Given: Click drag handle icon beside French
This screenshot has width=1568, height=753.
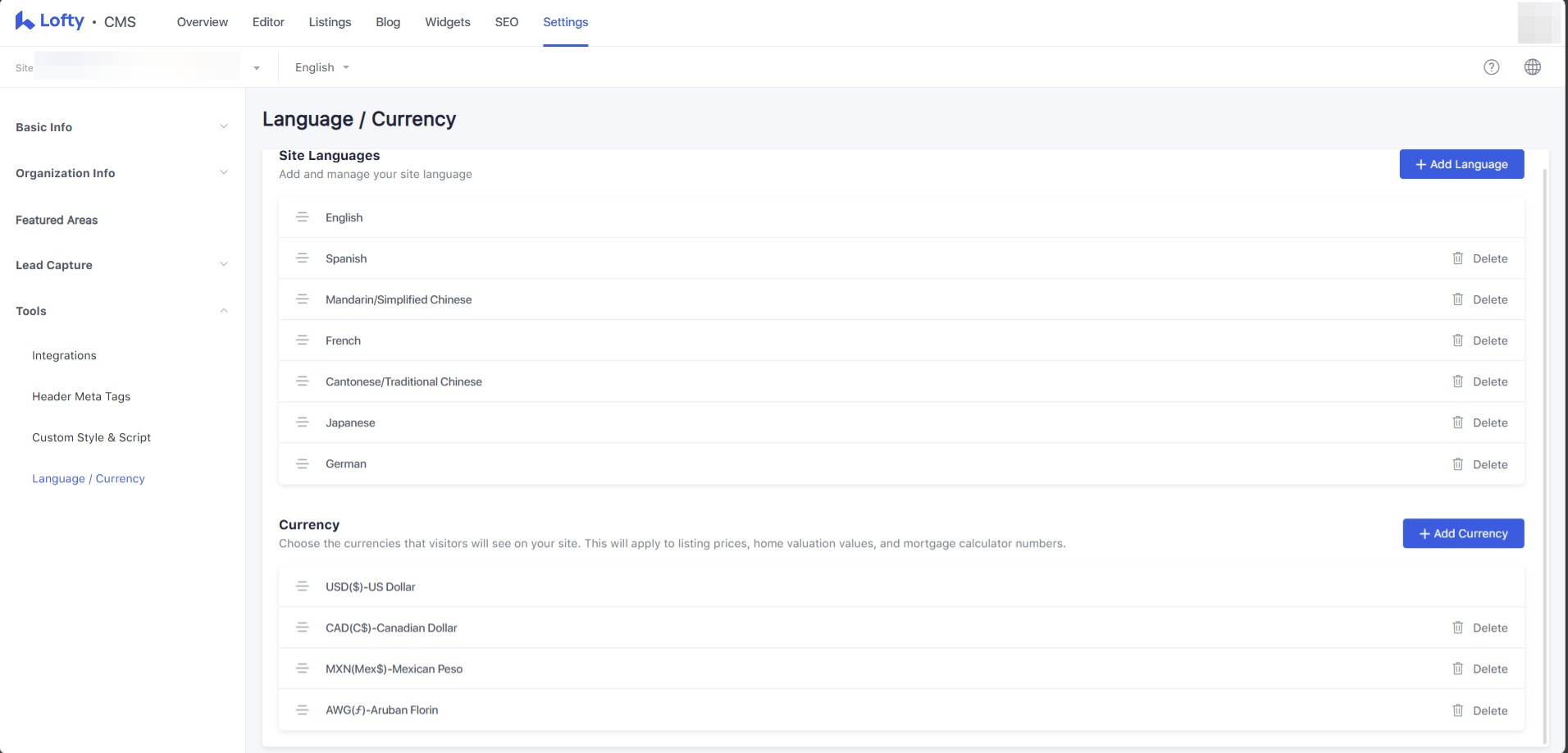Looking at the screenshot, I should [x=302, y=340].
